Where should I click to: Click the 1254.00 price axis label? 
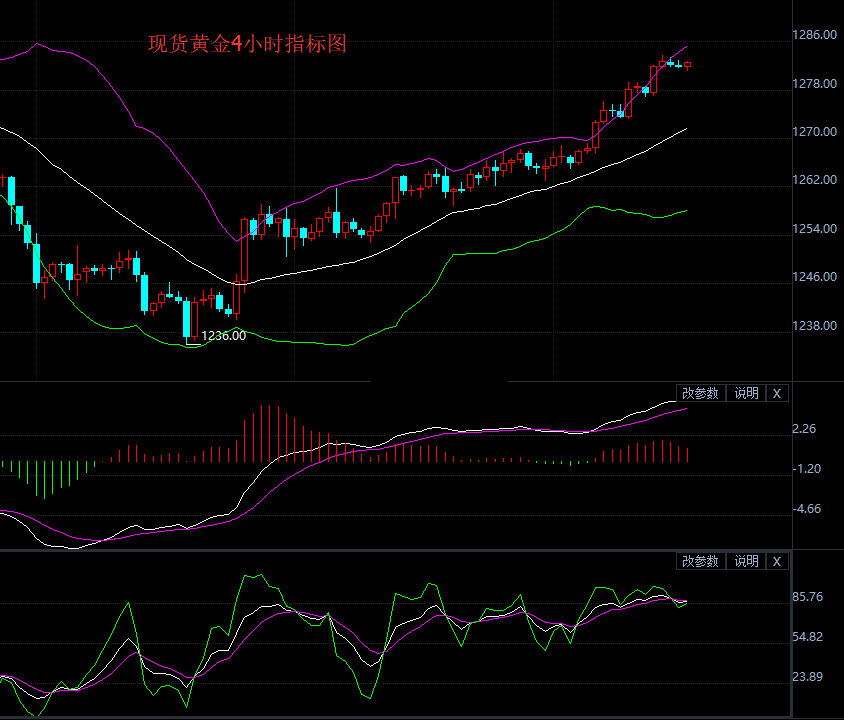(x=815, y=228)
